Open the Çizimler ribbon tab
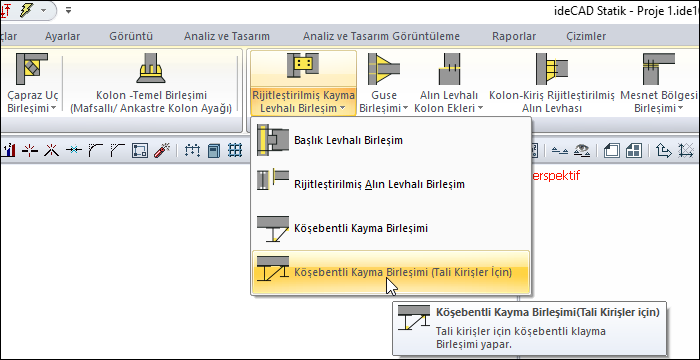700x360 pixels. [586, 36]
